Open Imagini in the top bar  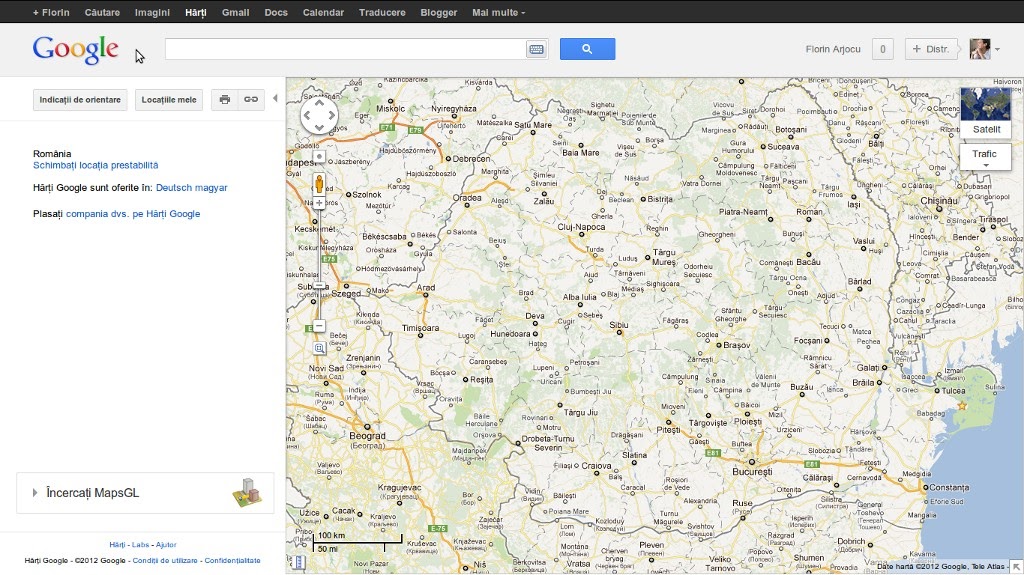coord(152,12)
